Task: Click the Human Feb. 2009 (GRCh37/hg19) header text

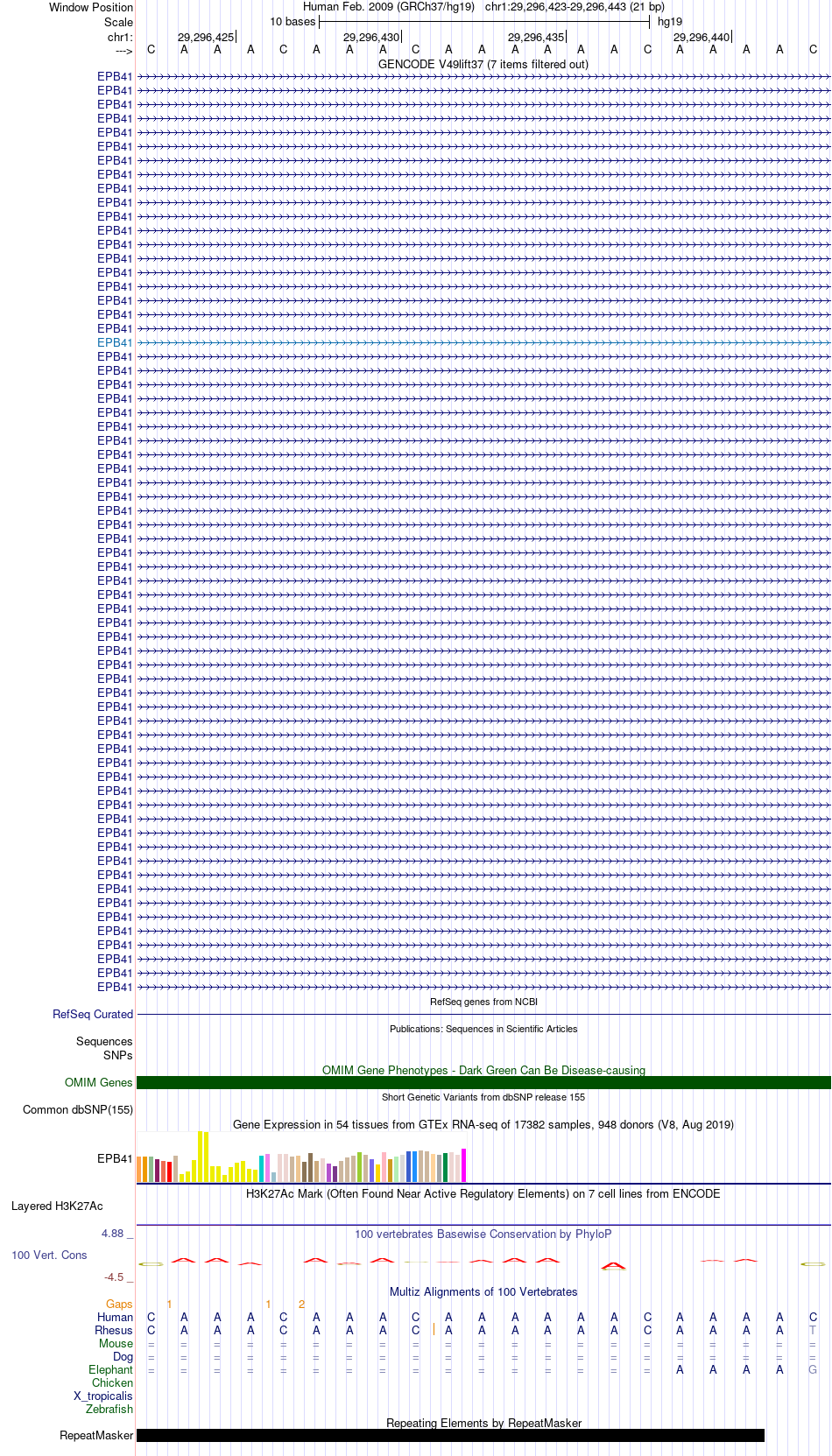Action: coord(389,7)
